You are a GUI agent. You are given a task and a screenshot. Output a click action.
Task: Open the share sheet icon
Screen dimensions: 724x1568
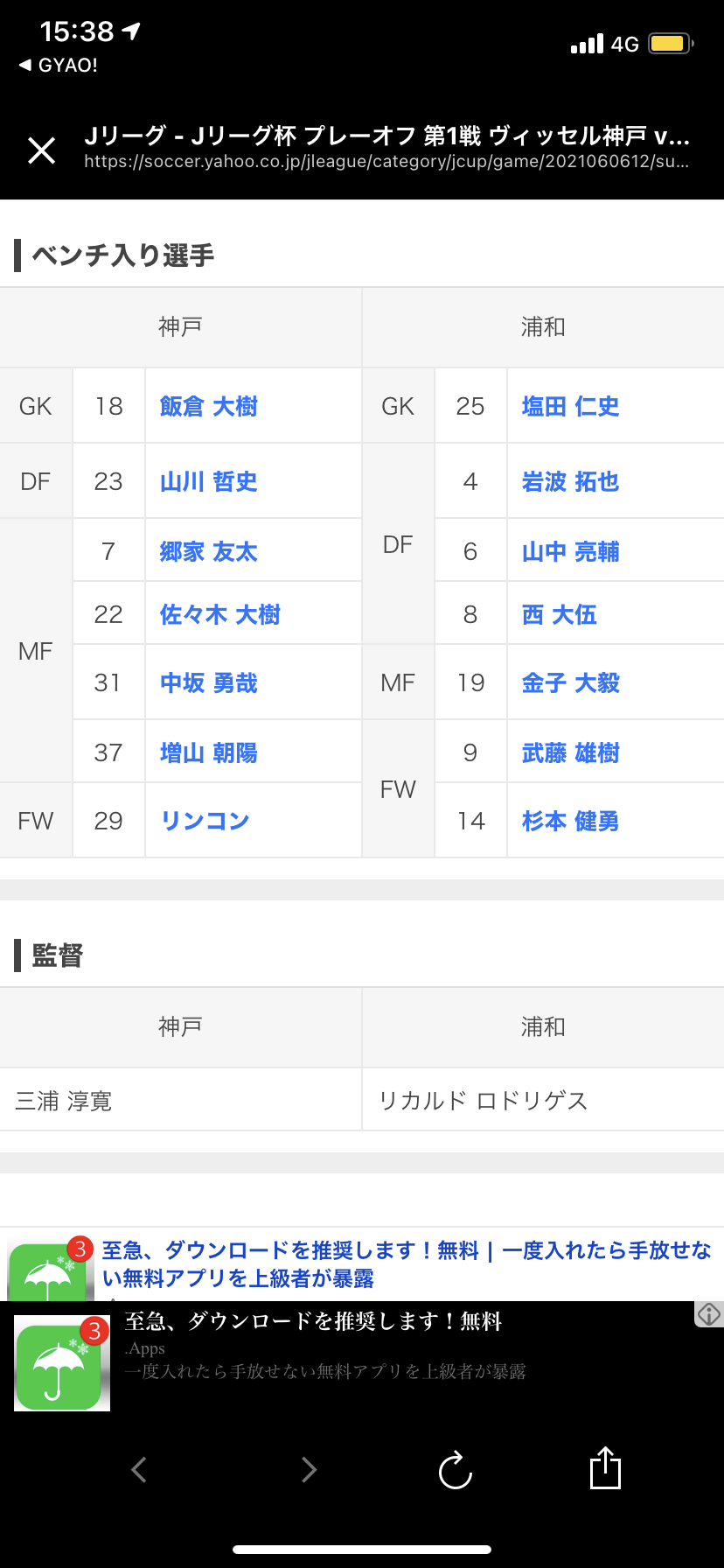[605, 1468]
